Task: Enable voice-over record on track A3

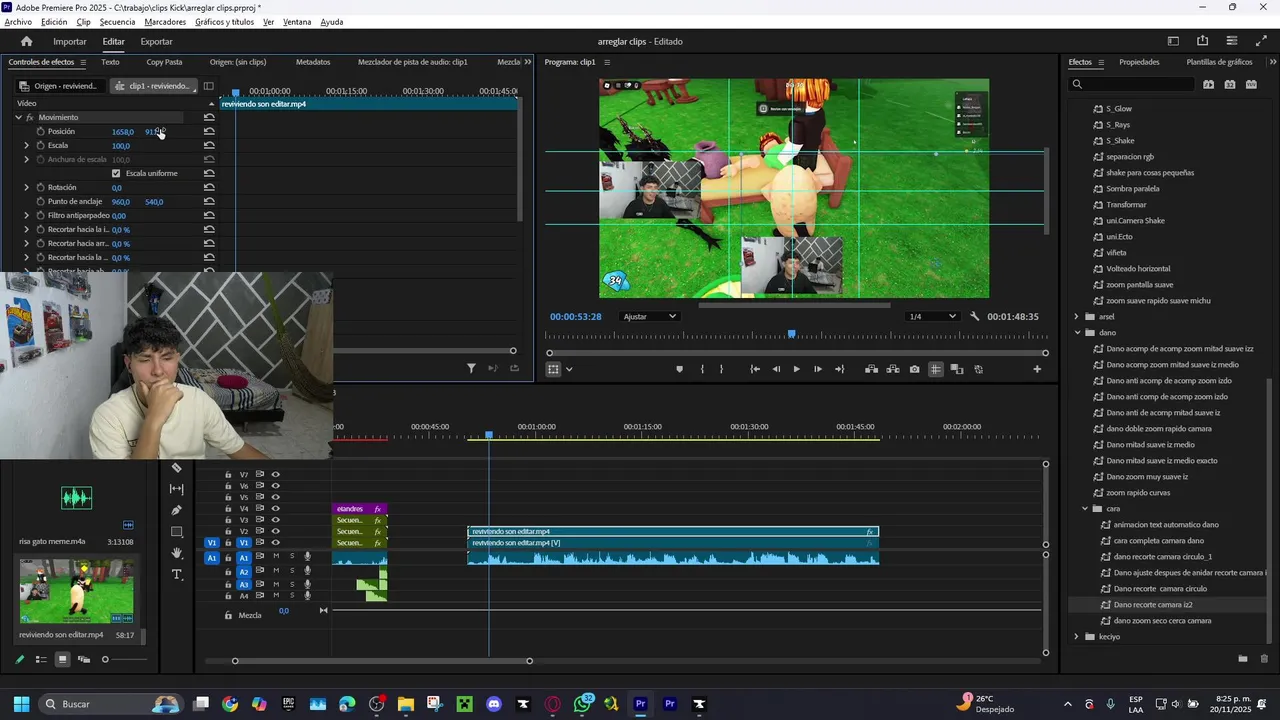Action: pos(308,584)
